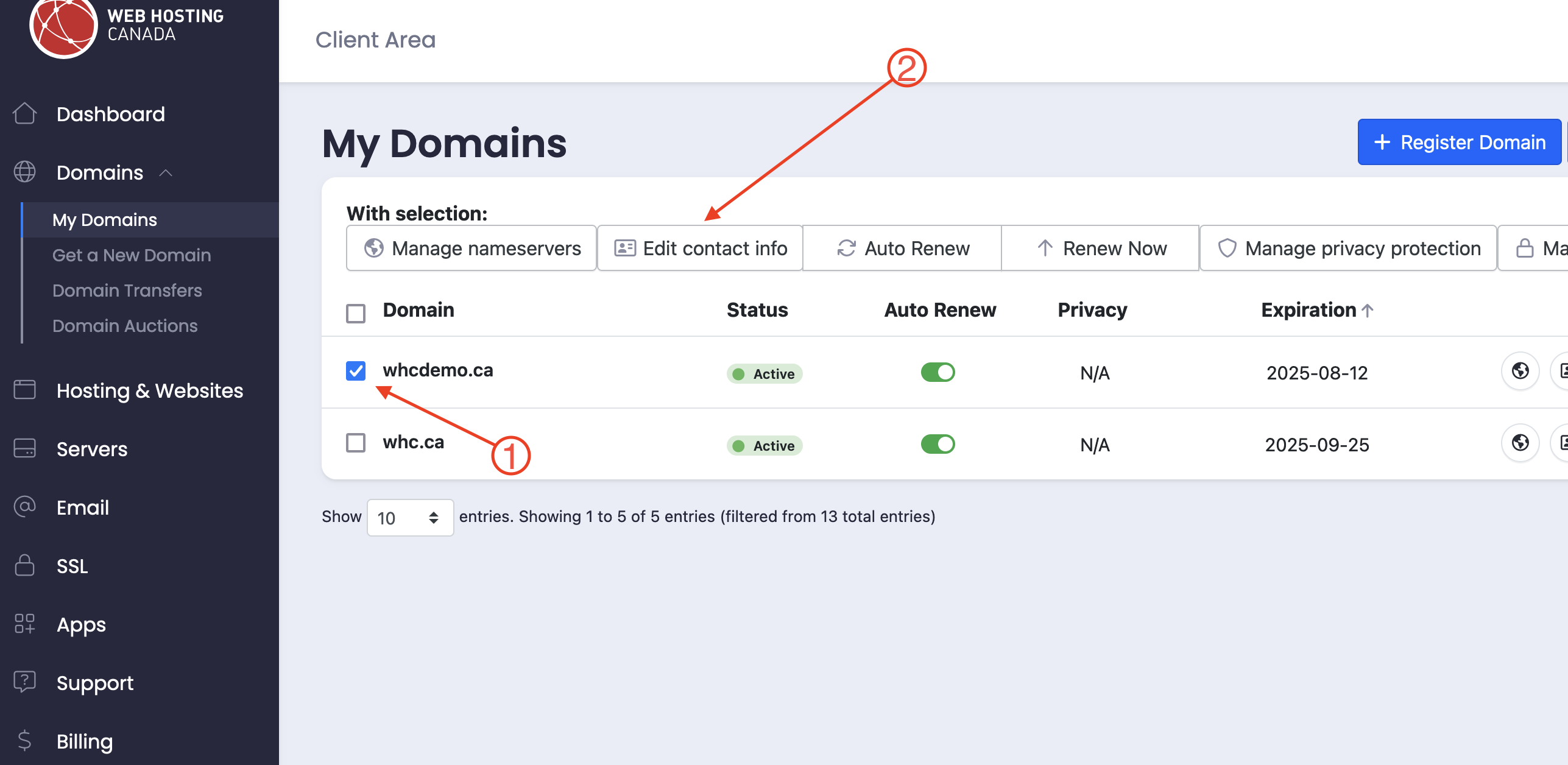Click the Support question bubble icon
Viewport: 1568px width, 765px height.
click(x=24, y=682)
